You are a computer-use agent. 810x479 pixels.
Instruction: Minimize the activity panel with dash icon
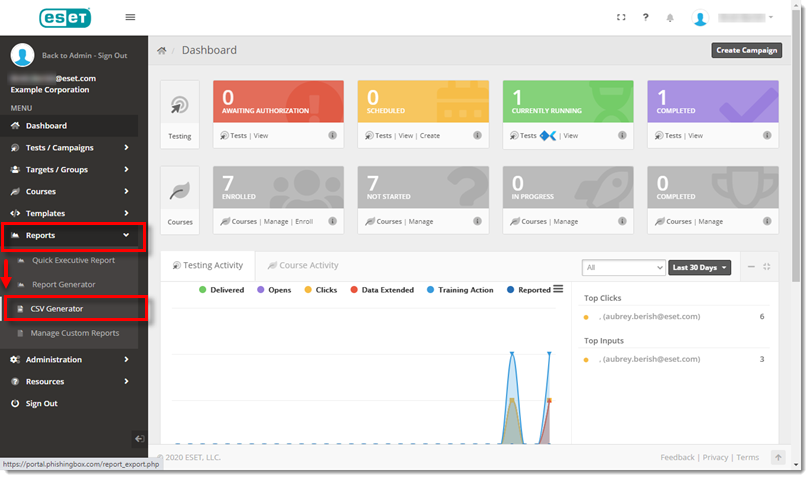point(751,267)
